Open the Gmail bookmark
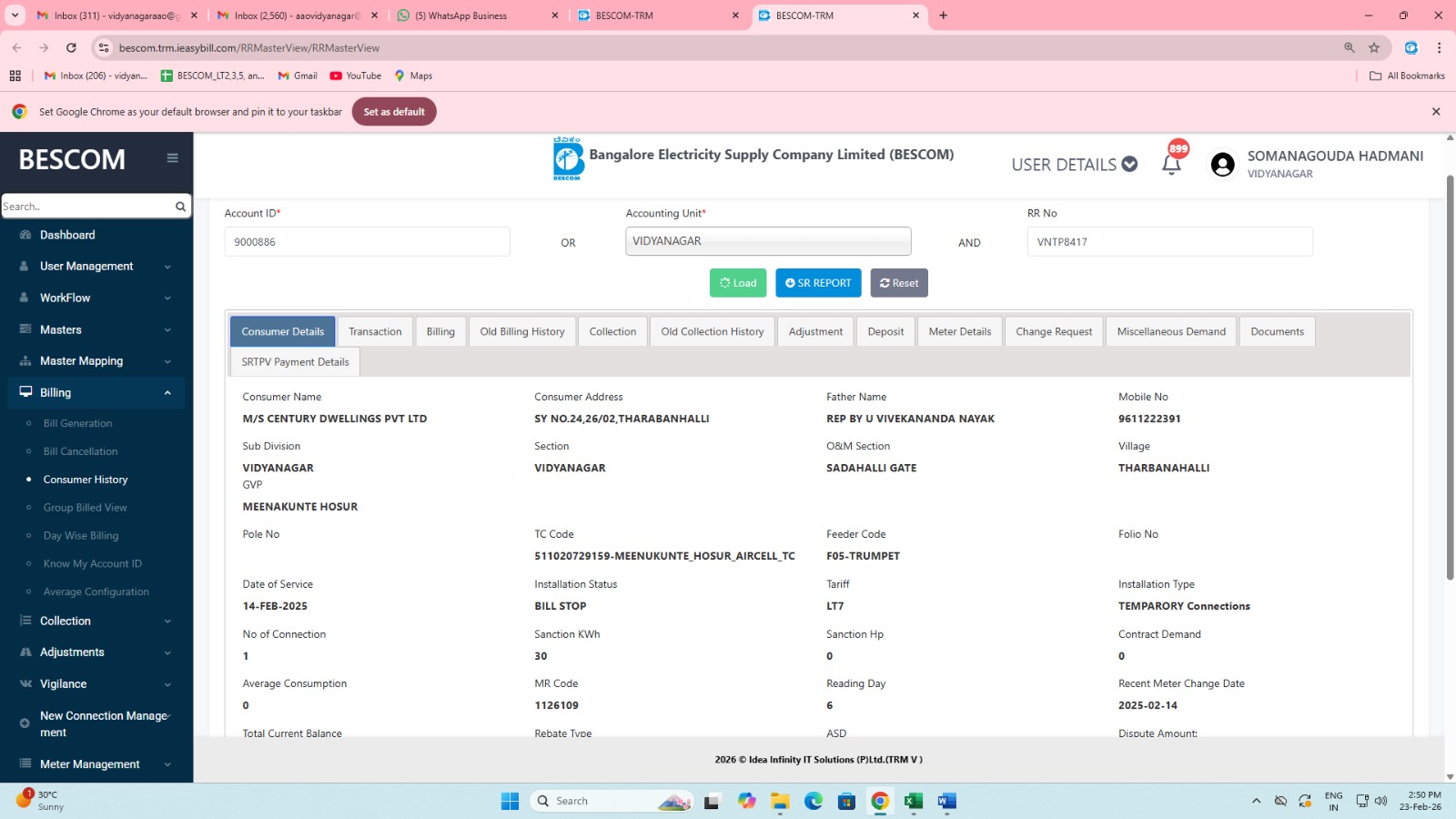Image resolution: width=1456 pixels, height=819 pixels. point(298,76)
